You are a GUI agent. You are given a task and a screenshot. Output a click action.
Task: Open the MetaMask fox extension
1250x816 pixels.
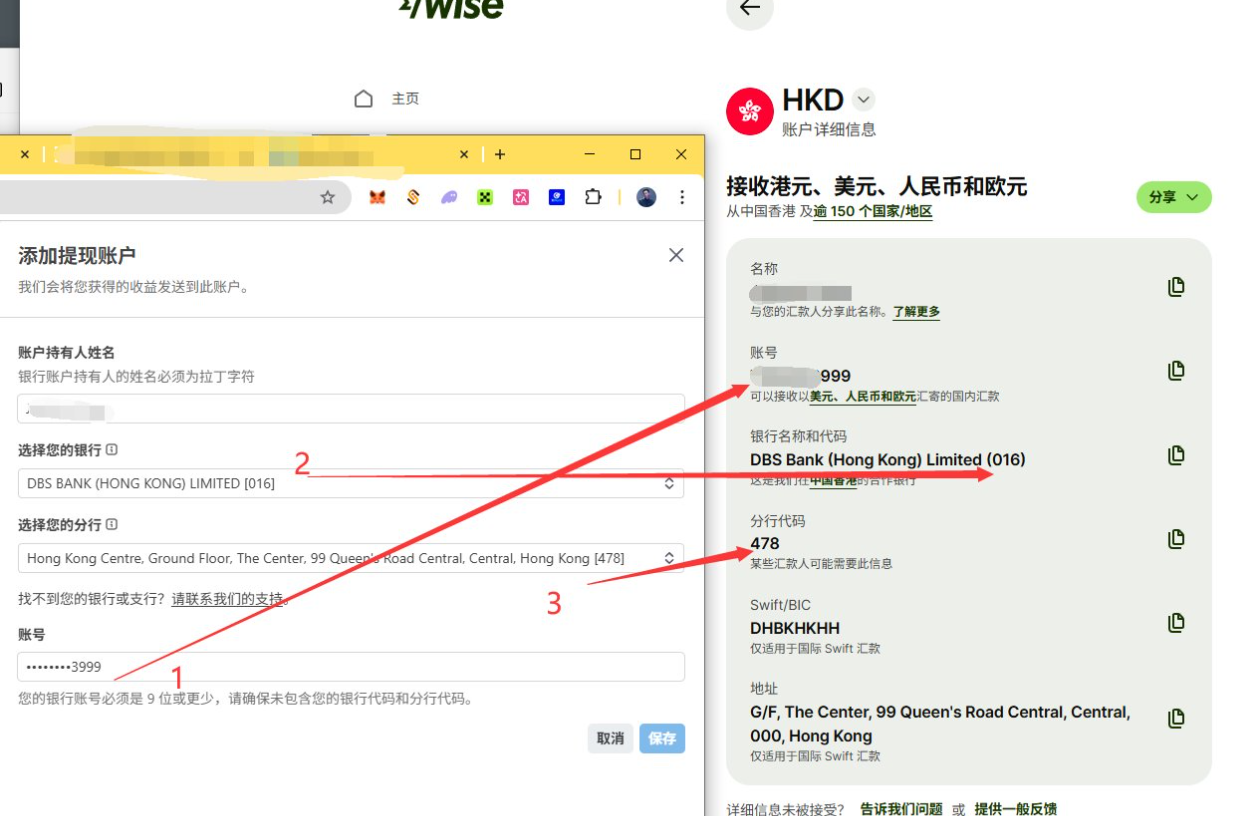377,197
